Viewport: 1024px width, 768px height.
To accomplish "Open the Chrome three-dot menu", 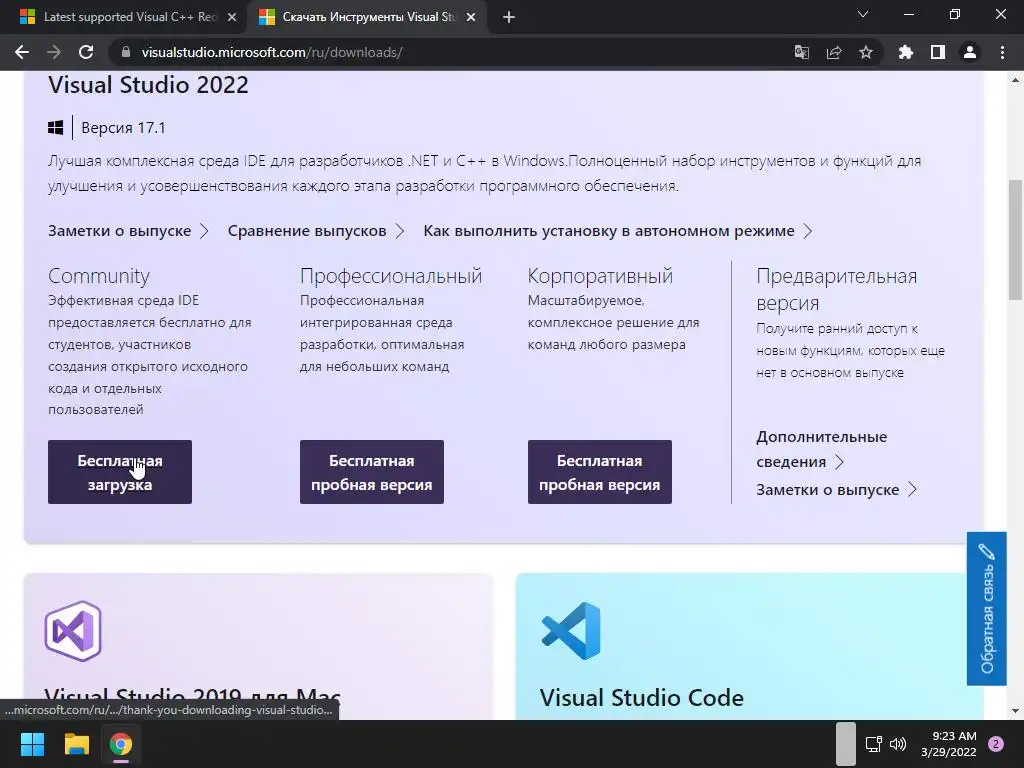I will click(x=1002, y=52).
